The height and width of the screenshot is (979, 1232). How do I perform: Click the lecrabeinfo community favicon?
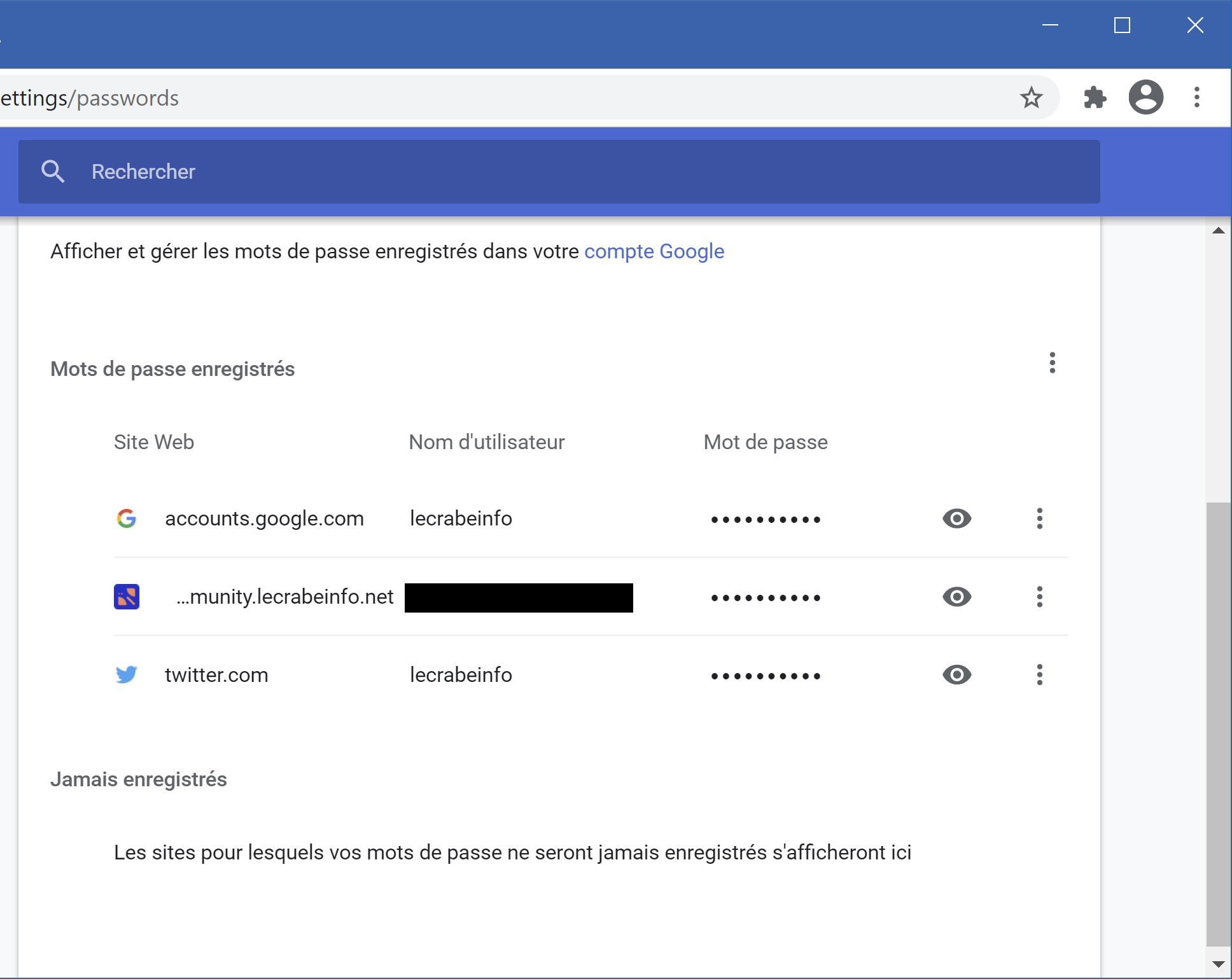127,597
